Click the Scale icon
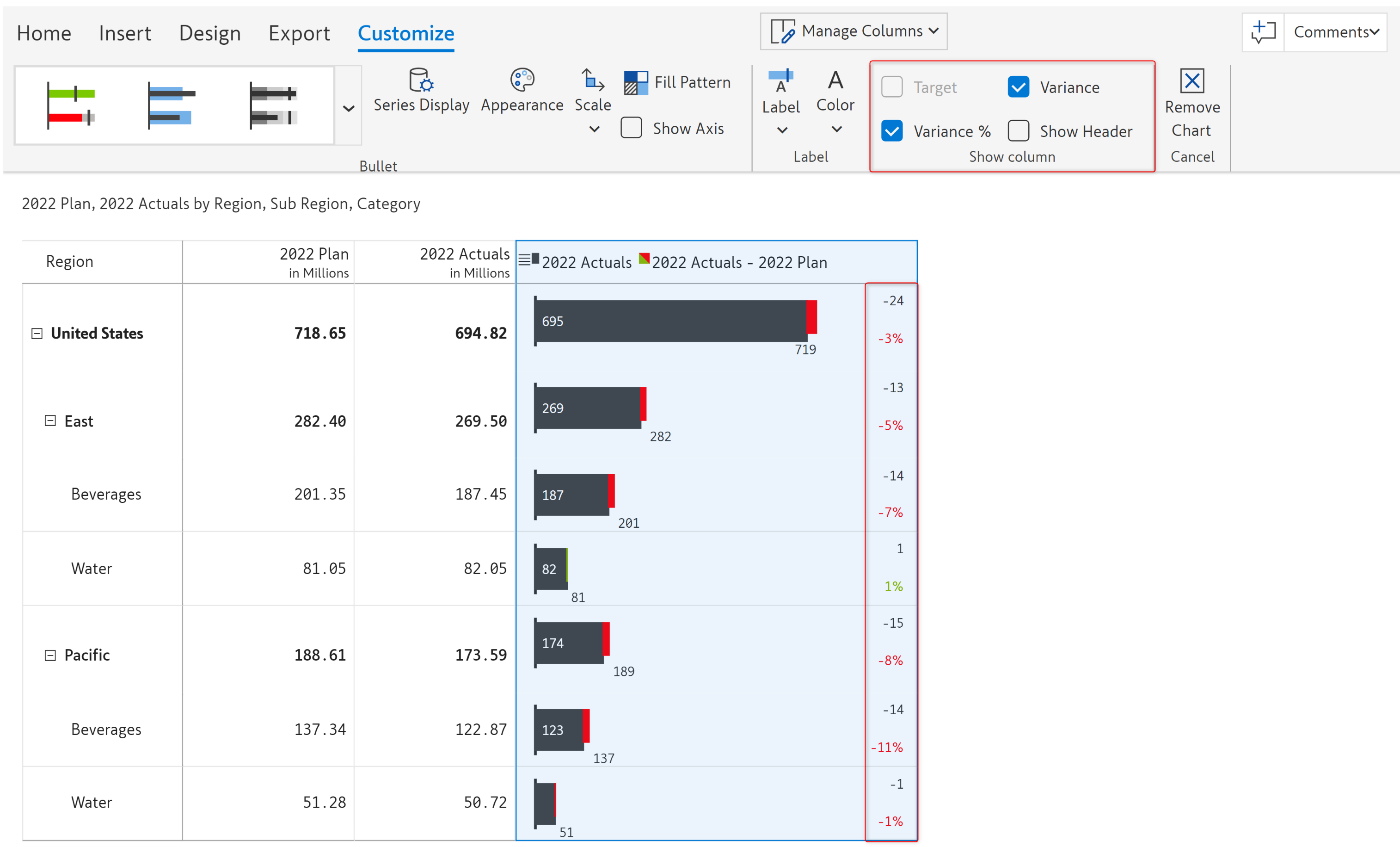The width and height of the screenshot is (1400, 847). pyautogui.click(x=593, y=80)
